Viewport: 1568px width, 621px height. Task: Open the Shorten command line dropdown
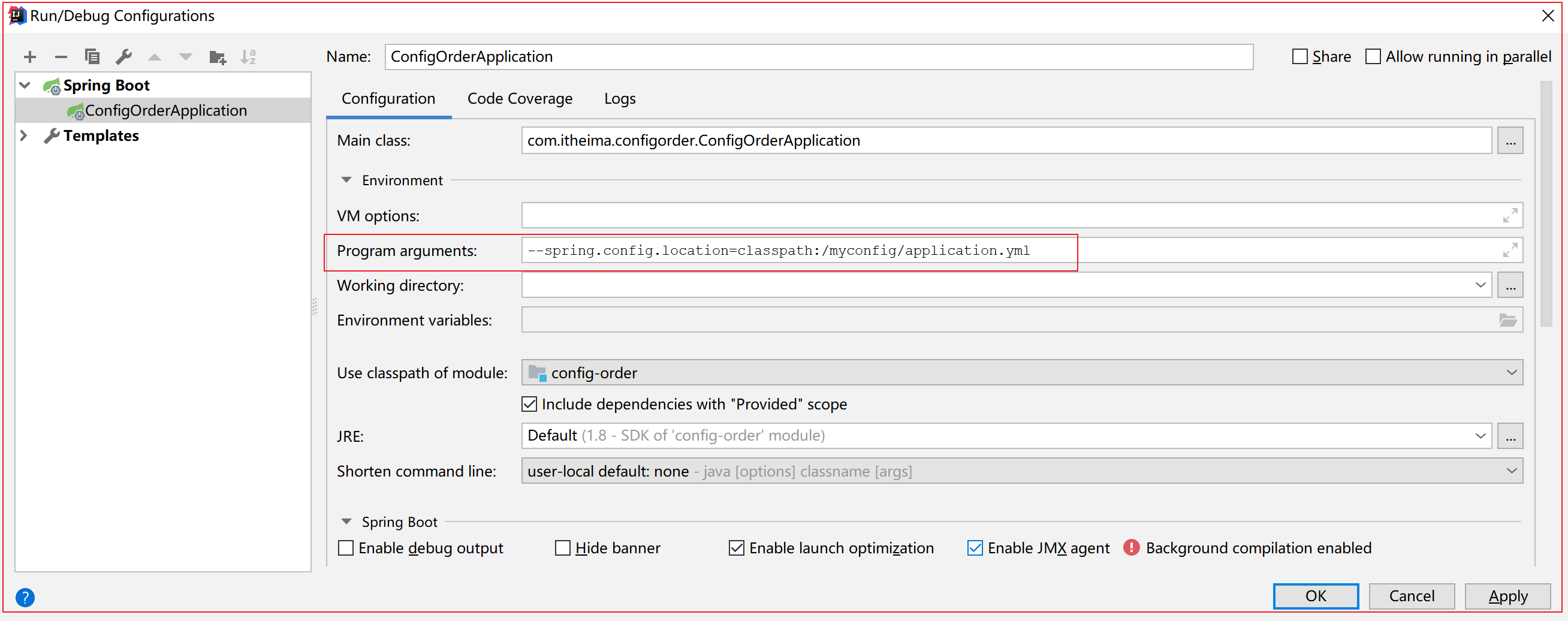[x=1512, y=471]
